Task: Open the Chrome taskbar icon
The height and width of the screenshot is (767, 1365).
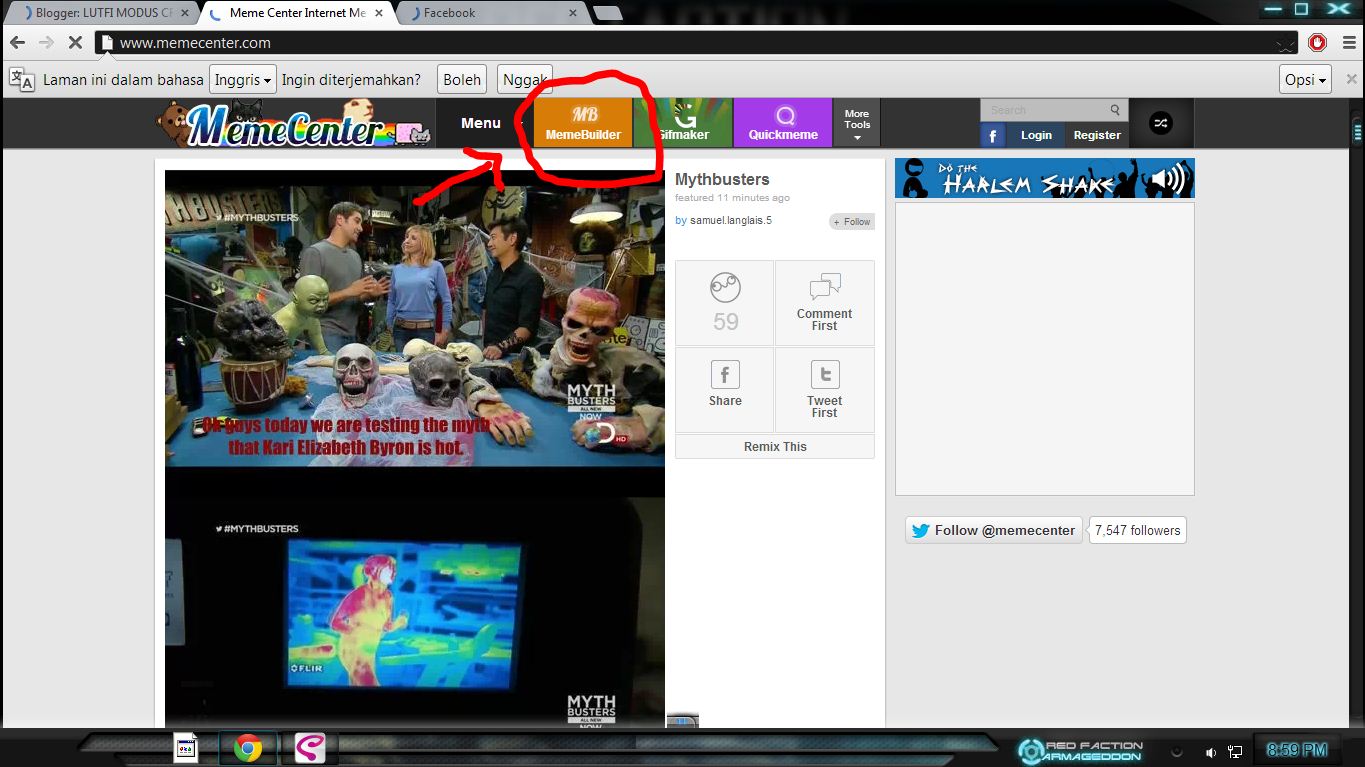Action: pyautogui.click(x=248, y=748)
